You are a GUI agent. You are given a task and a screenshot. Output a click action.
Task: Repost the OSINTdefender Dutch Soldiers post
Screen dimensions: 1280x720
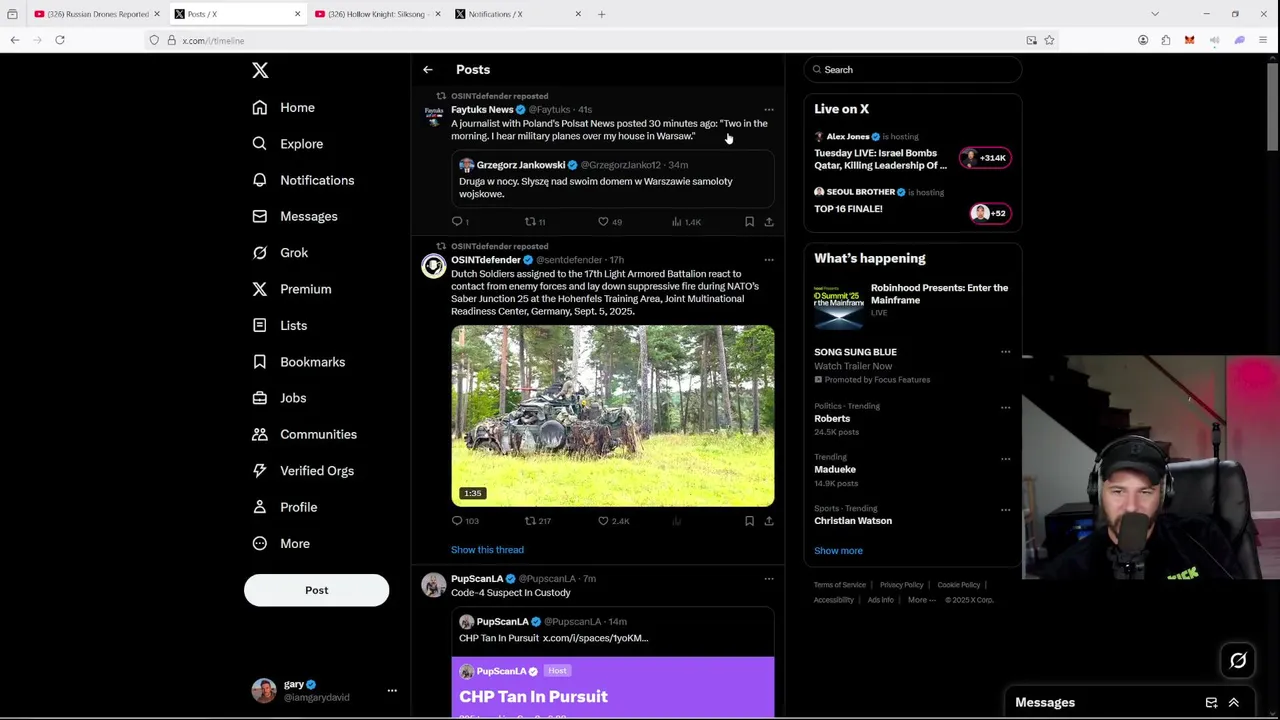point(538,521)
